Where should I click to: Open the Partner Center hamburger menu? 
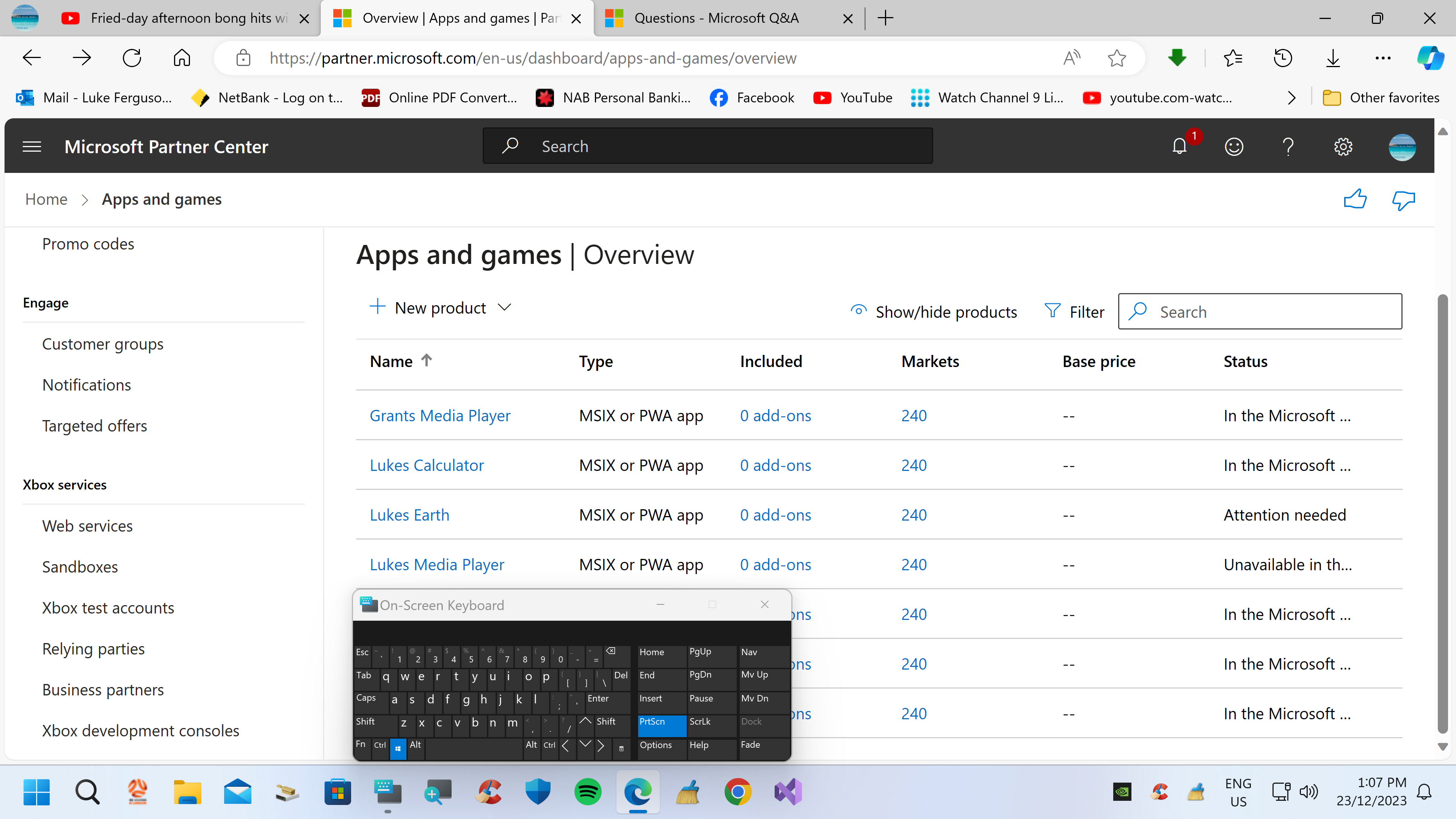click(x=31, y=147)
